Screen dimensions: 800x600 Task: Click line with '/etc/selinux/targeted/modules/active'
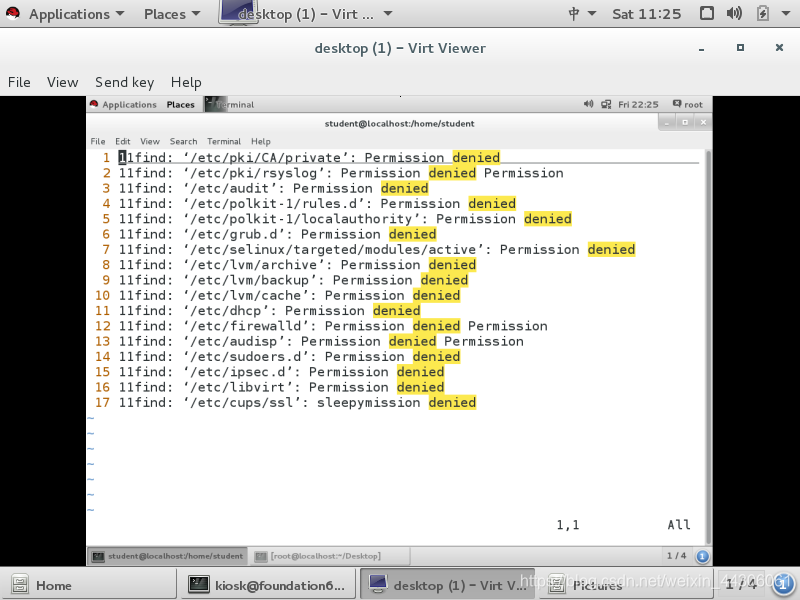pos(377,249)
